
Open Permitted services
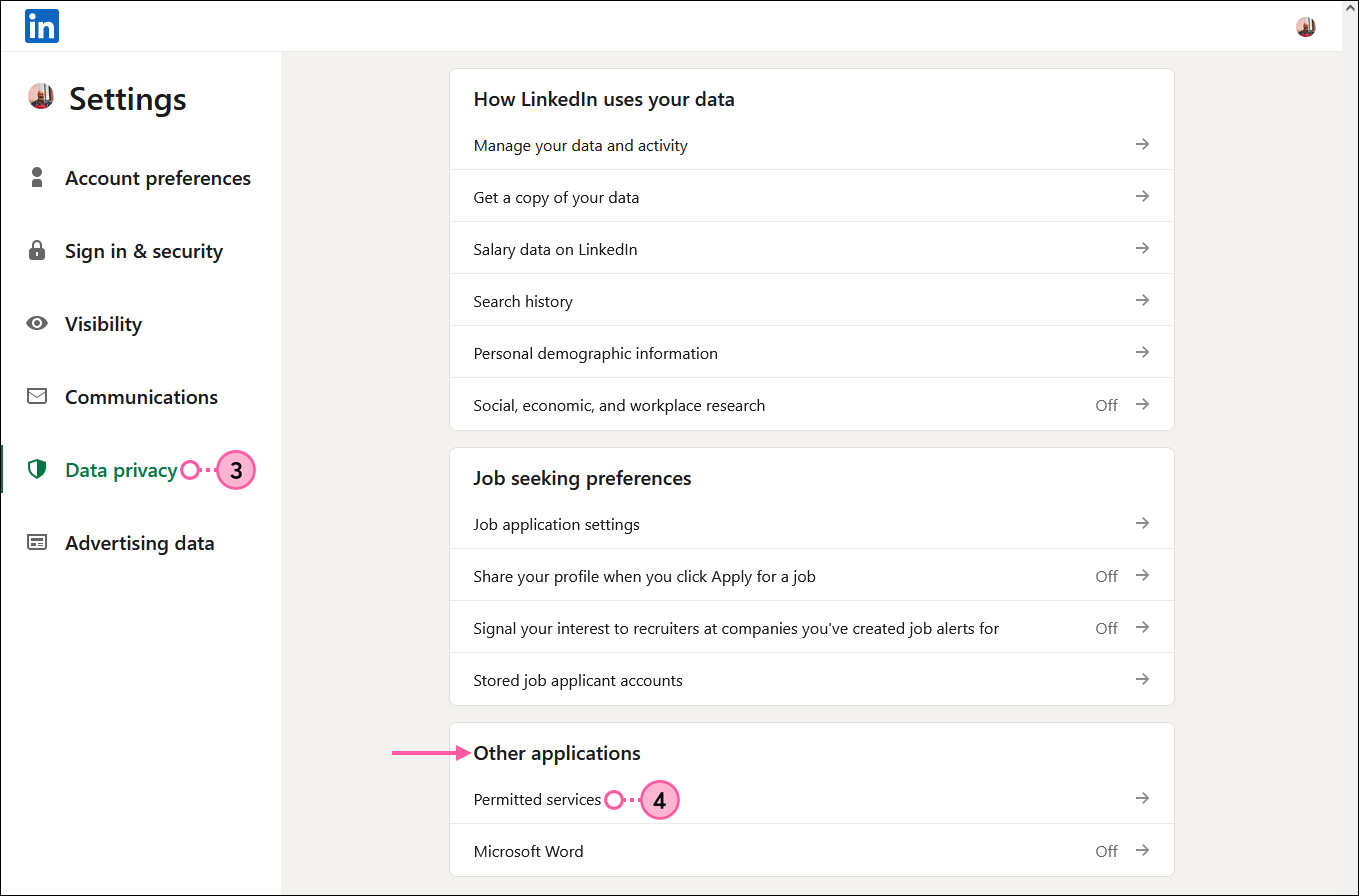tap(812, 799)
